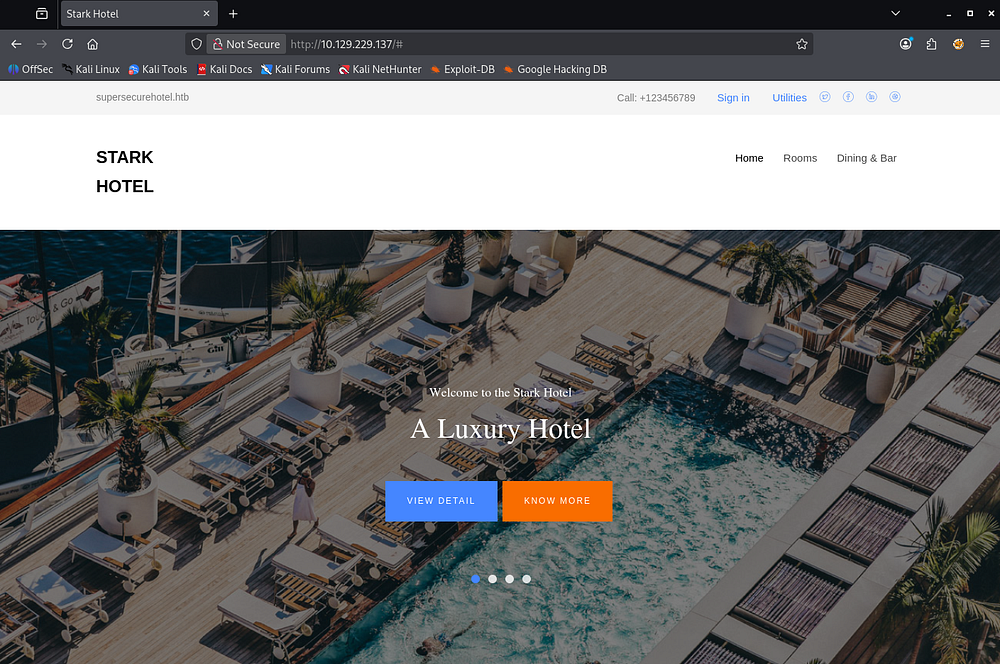Open the LinkedIn social icon

pyautogui.click(x=872, y=97)
